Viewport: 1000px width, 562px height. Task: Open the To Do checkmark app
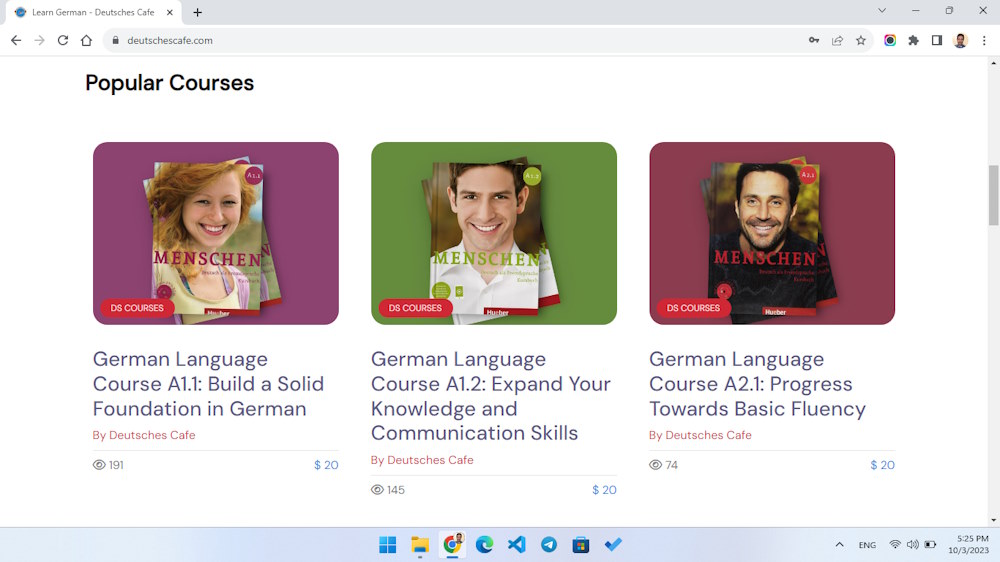coord(613,545)
